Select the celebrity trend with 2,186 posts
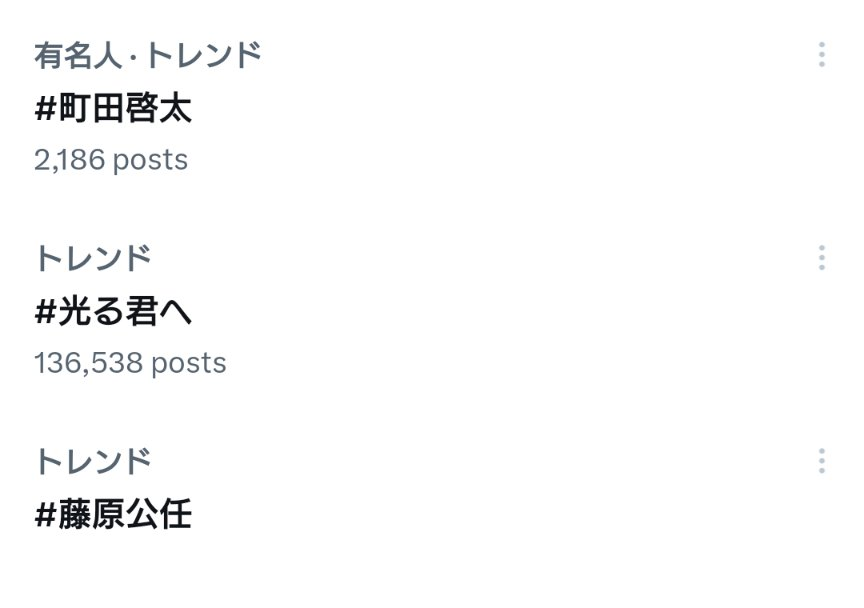Image resolution: width=864 pixels, height=608 pixels. click(113, 109)
